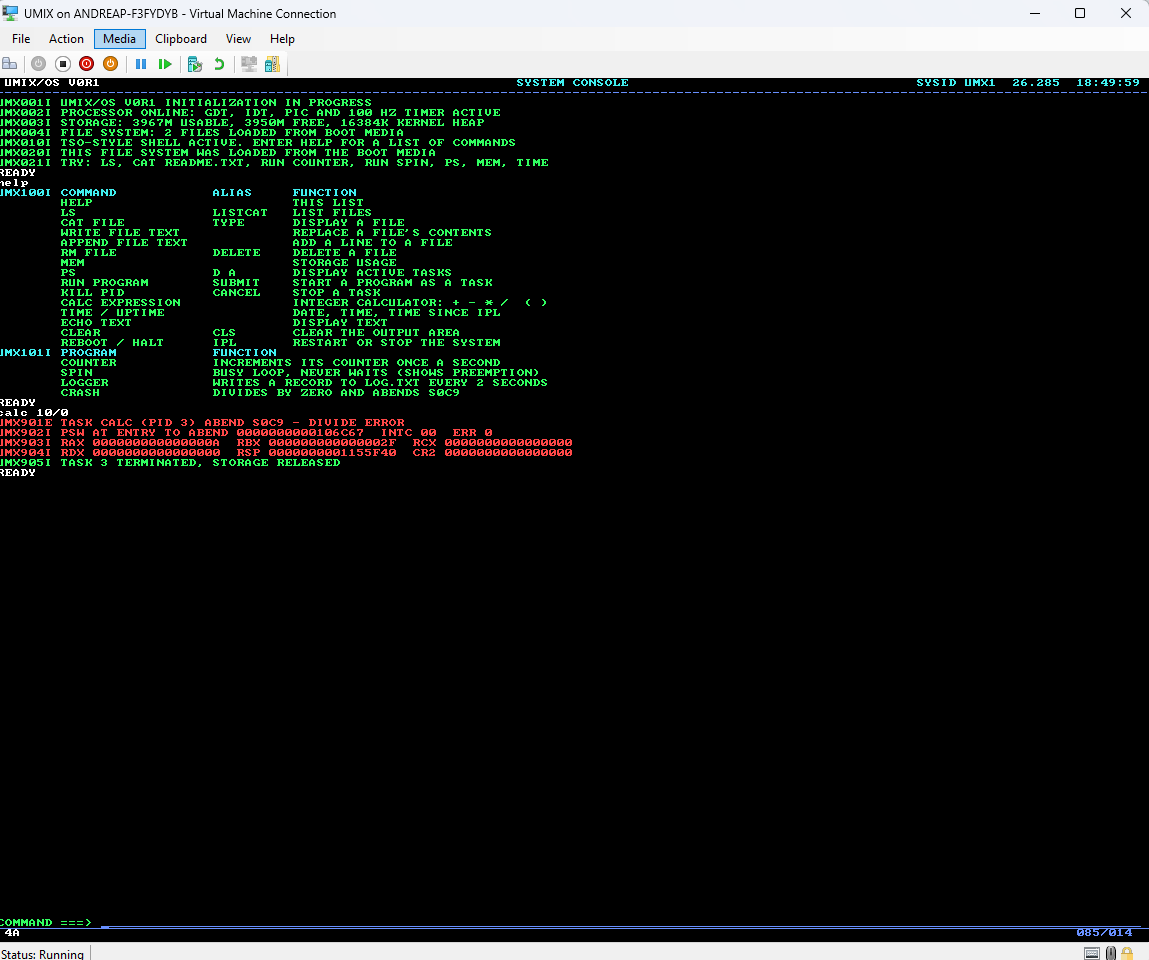Click the UMX905I TASK 3 TERMINATED line
1149x960 pixels.
[170, 462]
